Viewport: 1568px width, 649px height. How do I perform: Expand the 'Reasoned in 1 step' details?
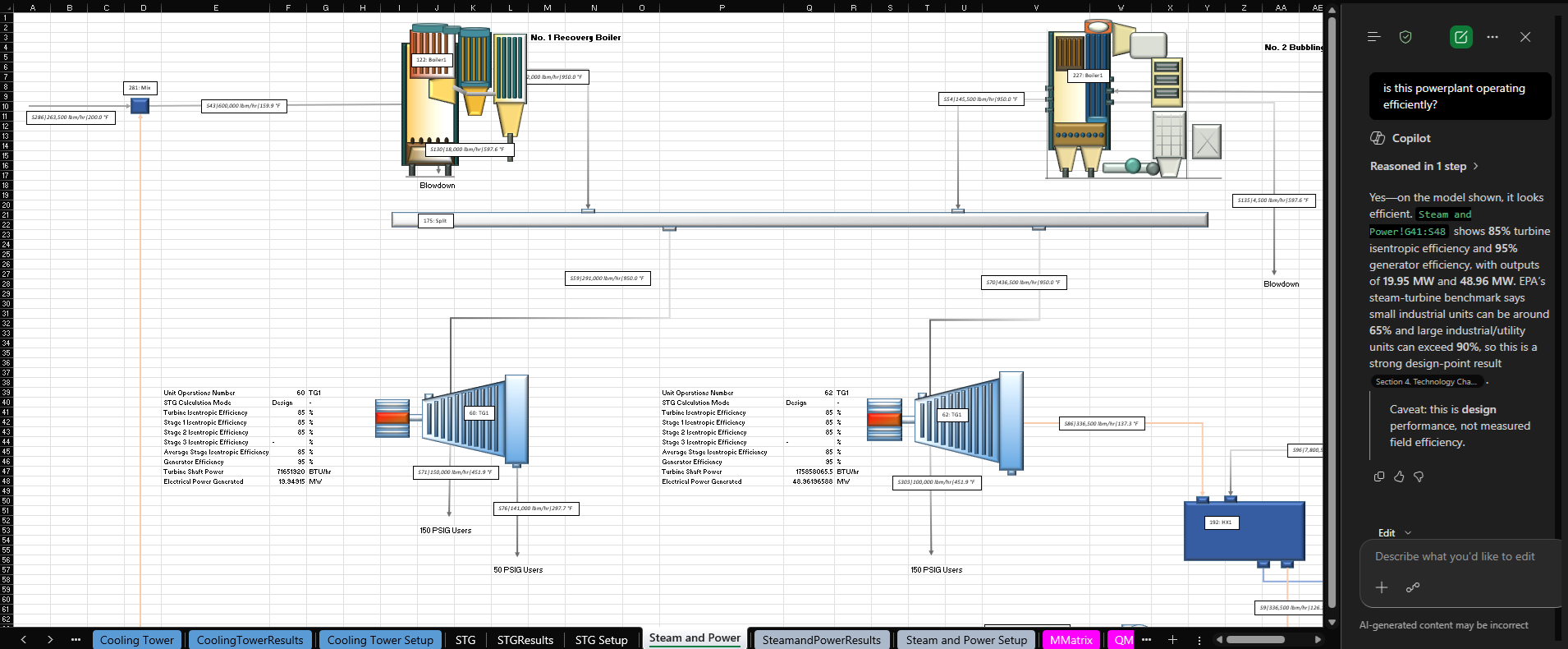1424,166
